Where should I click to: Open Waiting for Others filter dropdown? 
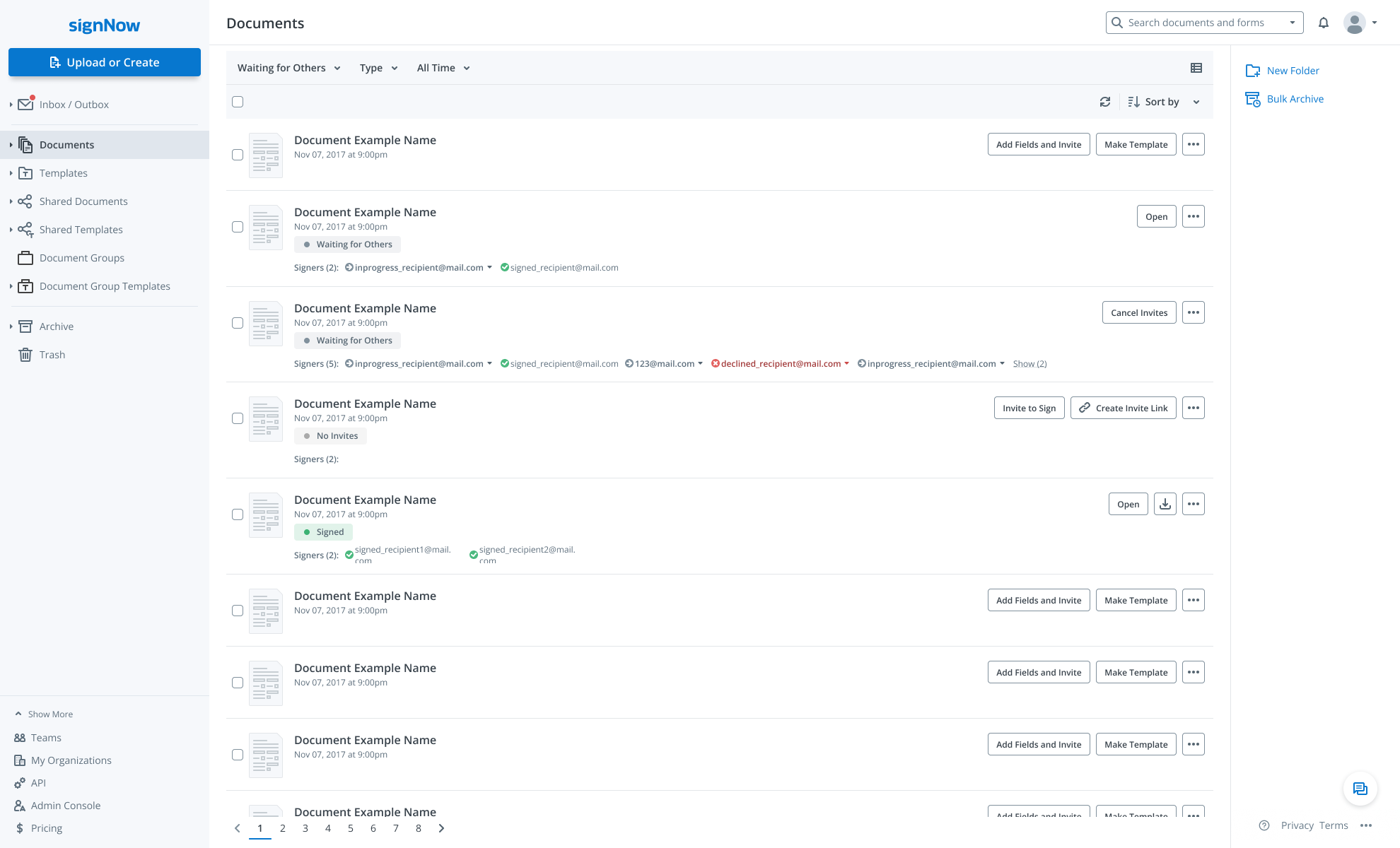[x=289, y=68]
